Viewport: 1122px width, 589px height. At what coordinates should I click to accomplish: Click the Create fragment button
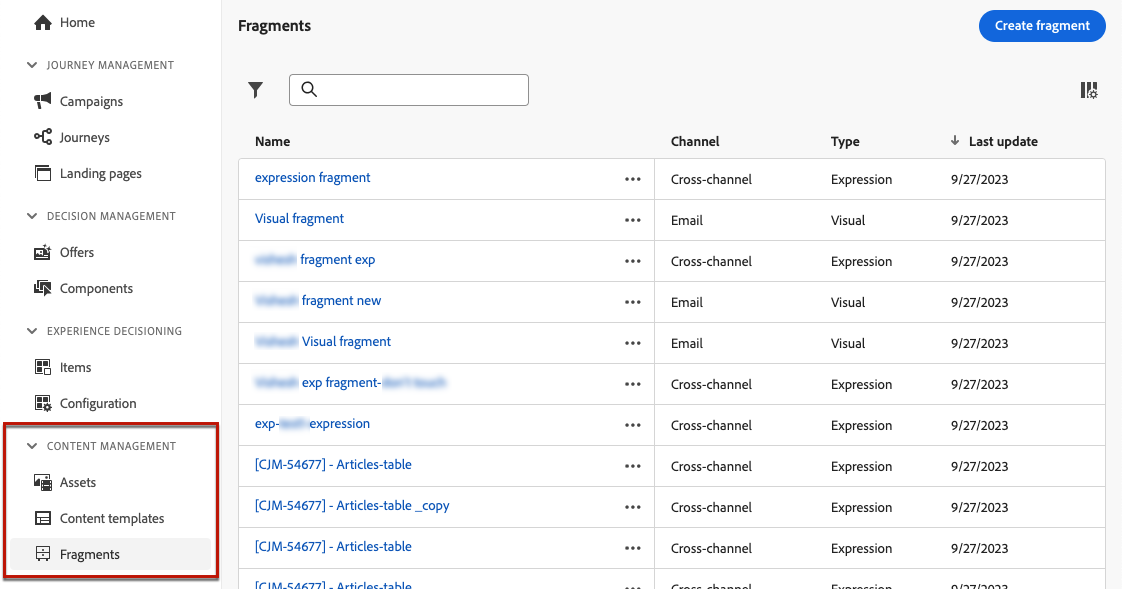pos(1042,26)
